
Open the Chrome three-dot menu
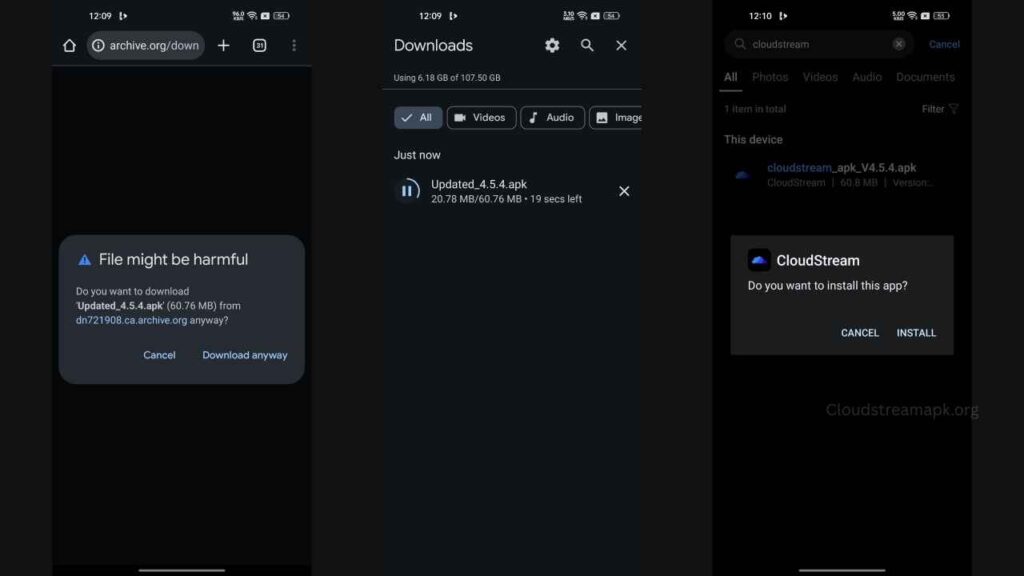point(293,45)
